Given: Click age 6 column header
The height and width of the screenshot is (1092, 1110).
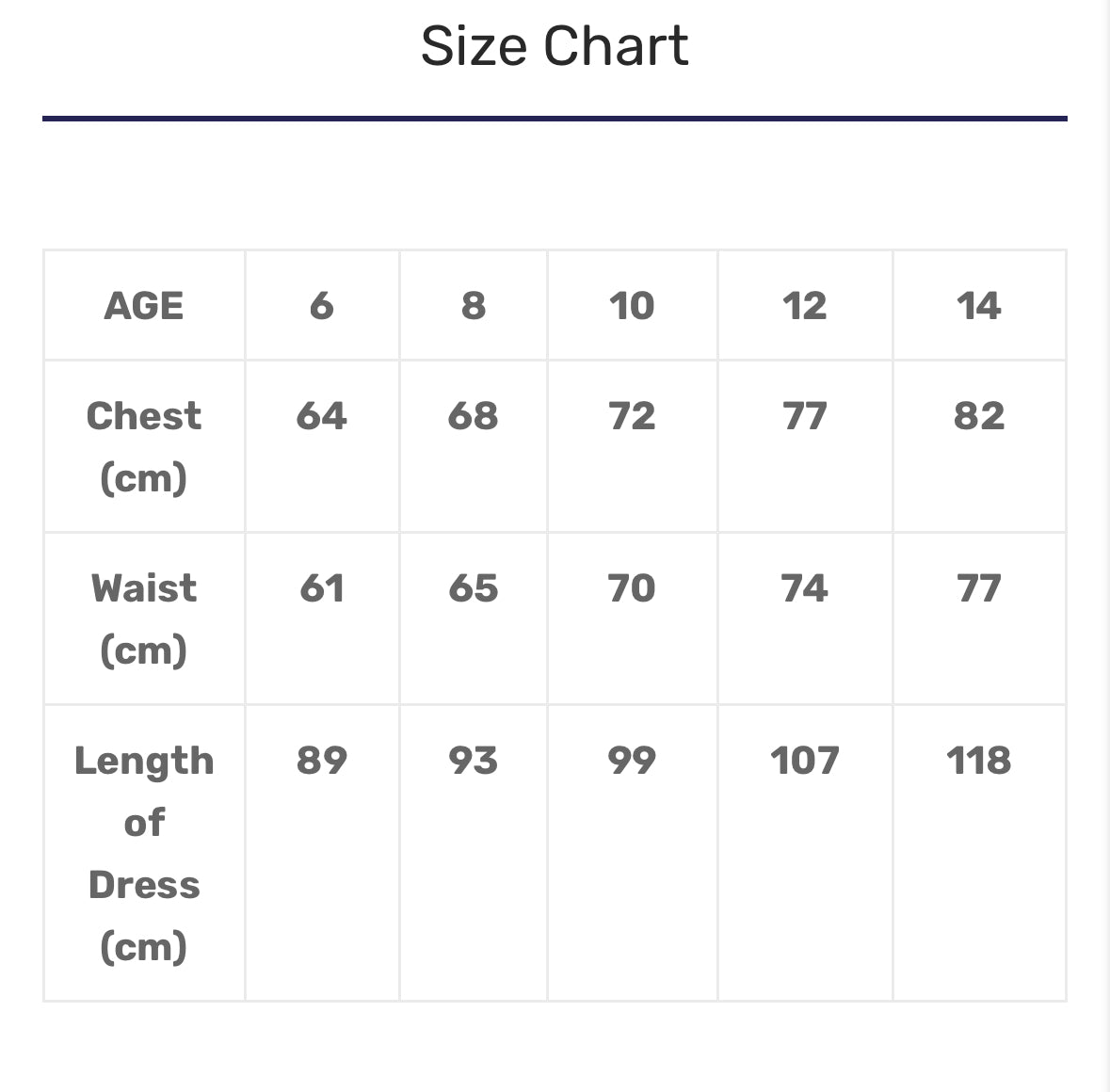Looking at the screenshot, I should (x=322, y=306).
